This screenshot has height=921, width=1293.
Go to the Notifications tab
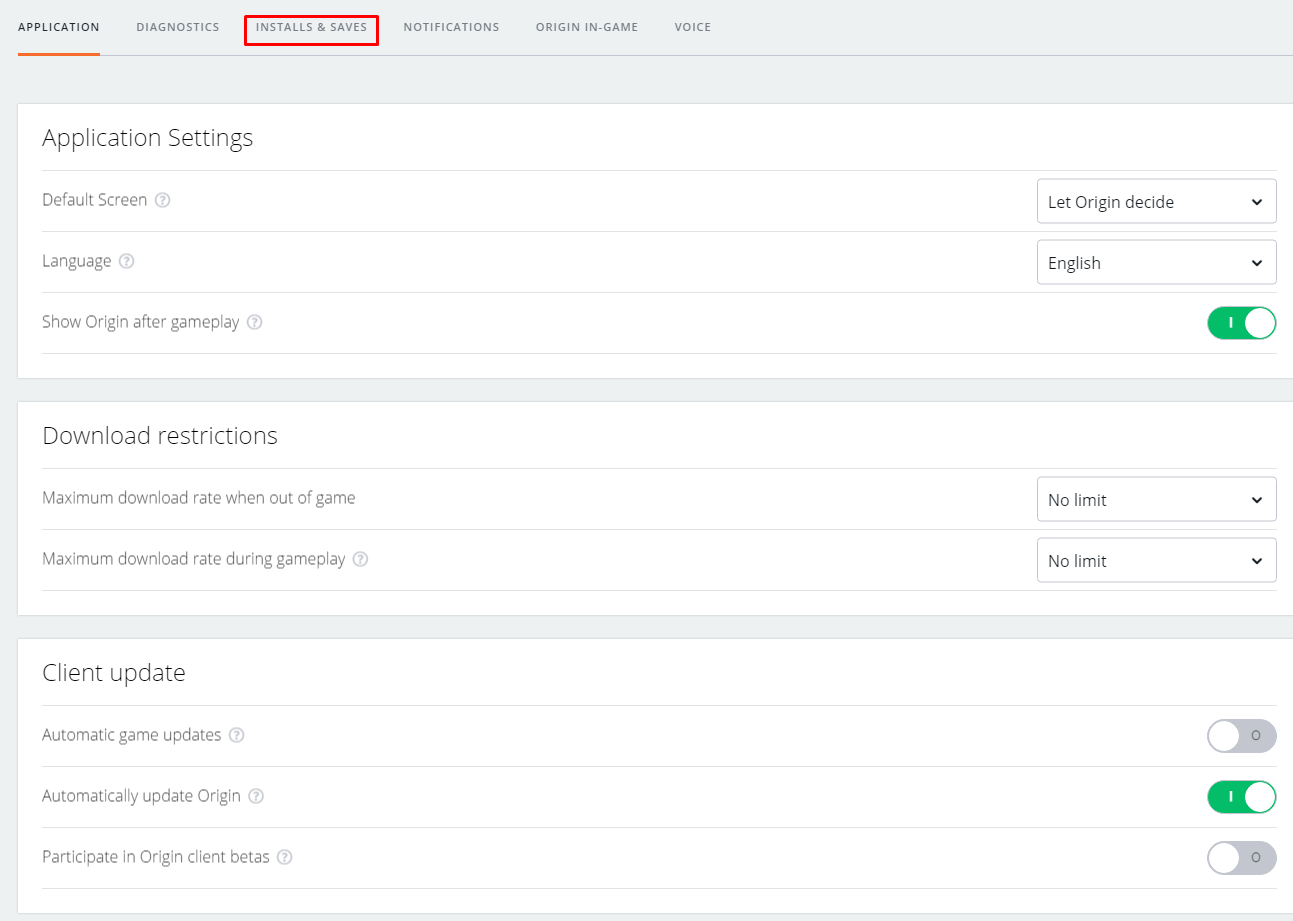[x=451, y=27]
